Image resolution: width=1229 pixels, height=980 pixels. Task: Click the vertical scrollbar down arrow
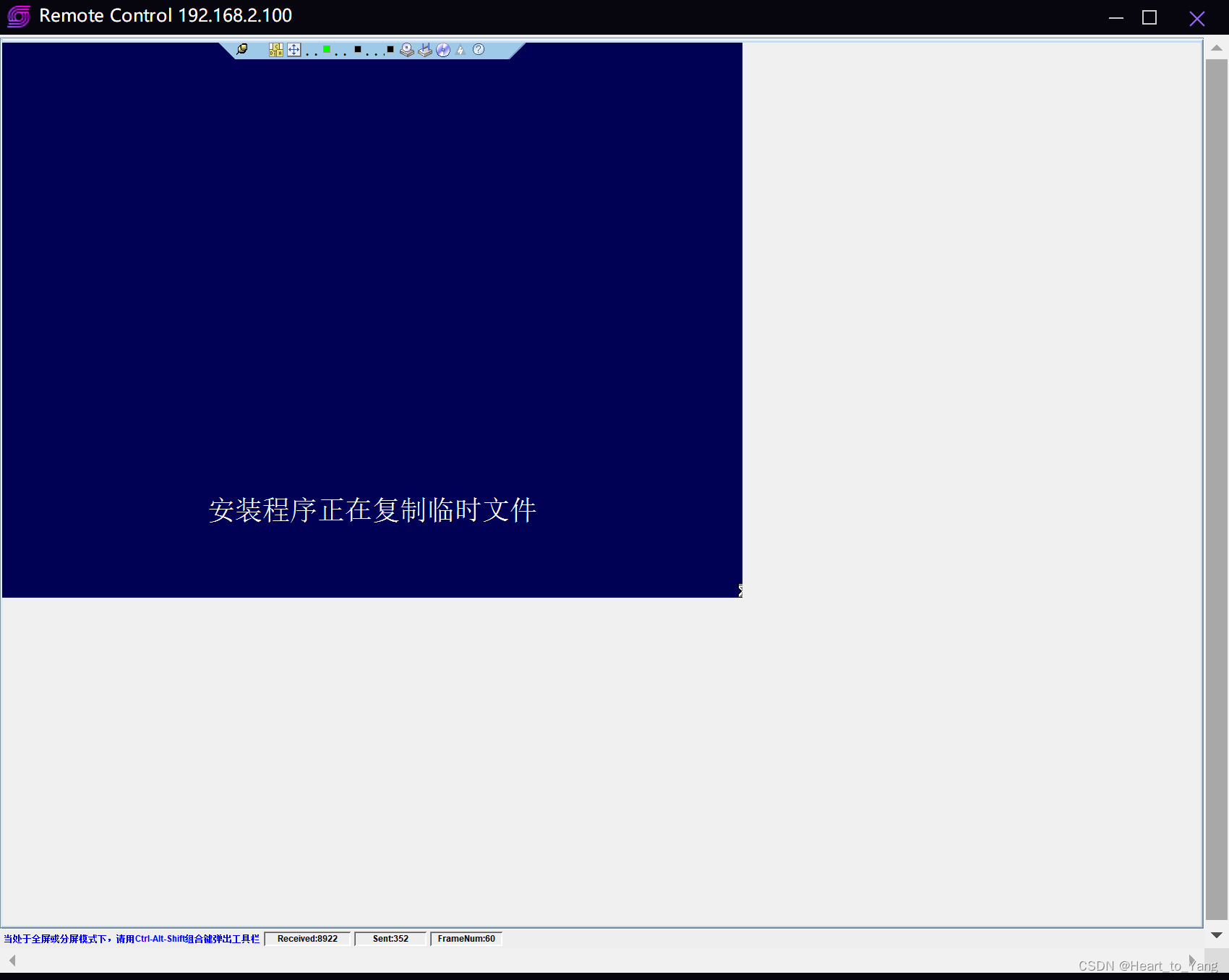[x=1218, y=934]
